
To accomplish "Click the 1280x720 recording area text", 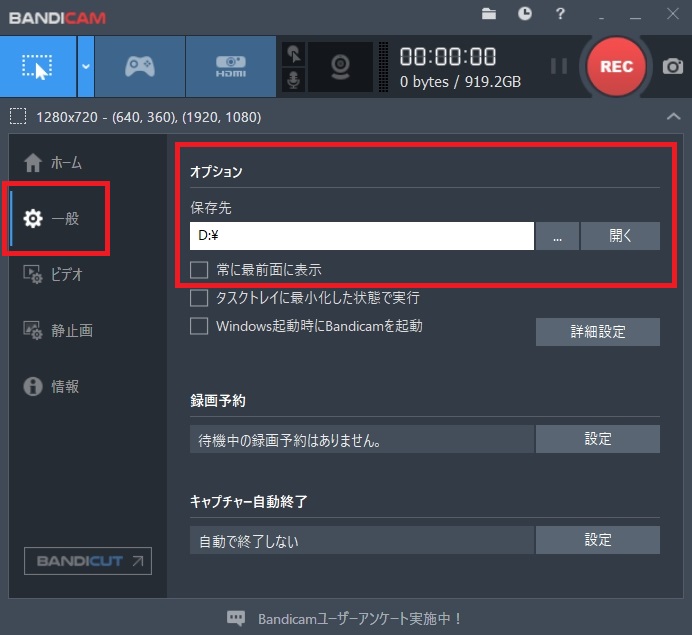I will [149, 117].
